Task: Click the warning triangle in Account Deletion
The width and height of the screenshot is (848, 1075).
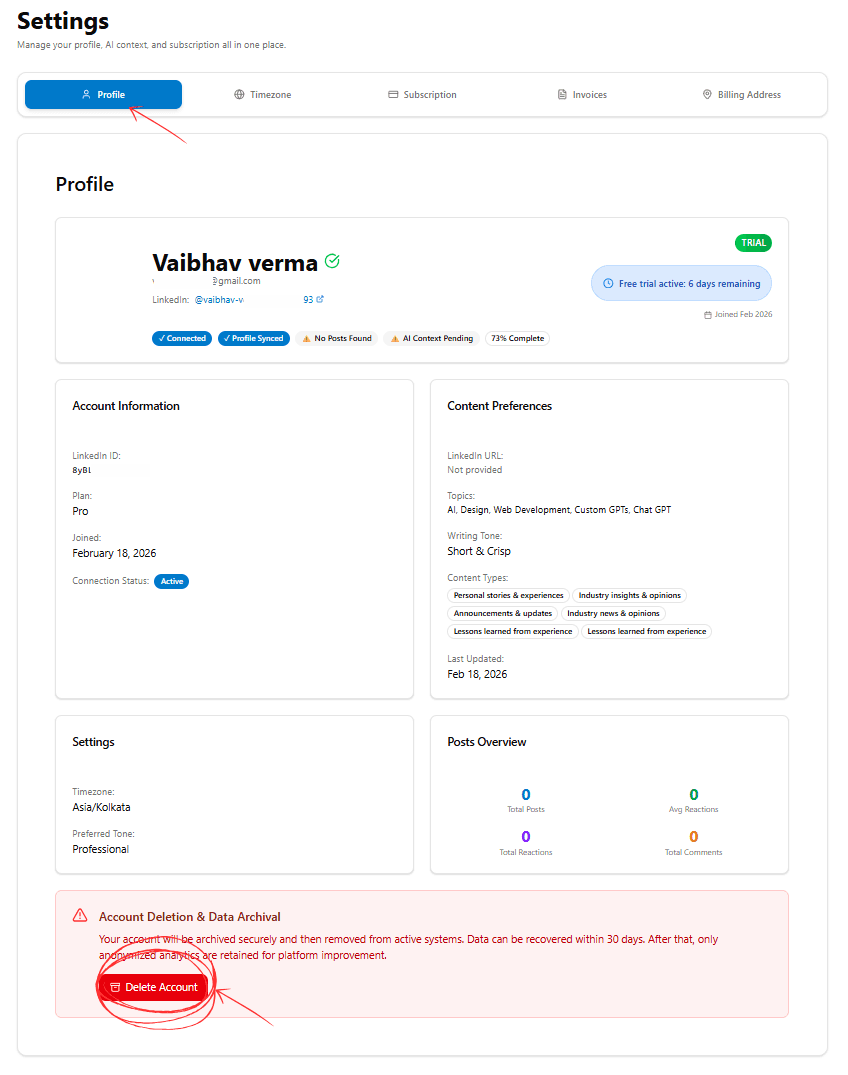Action: click(x=80, y=916)
